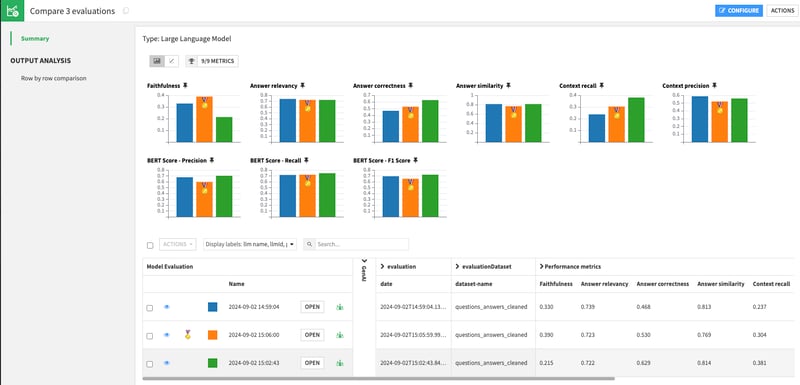
Task: Open the Summary tab in sidebar
Action: [35, 38]
